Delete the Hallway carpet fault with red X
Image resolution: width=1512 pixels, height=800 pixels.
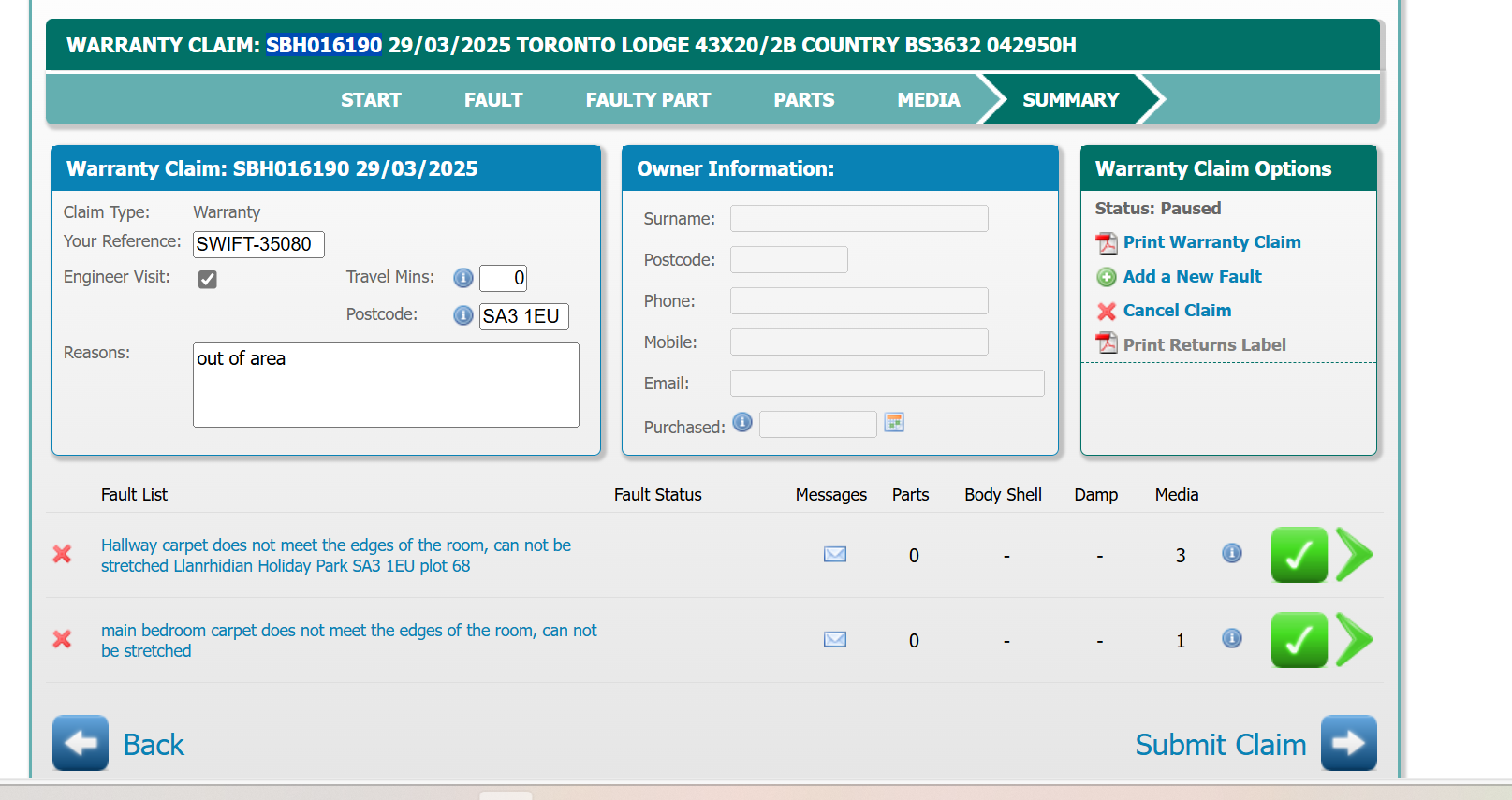[x=63, y=554]
